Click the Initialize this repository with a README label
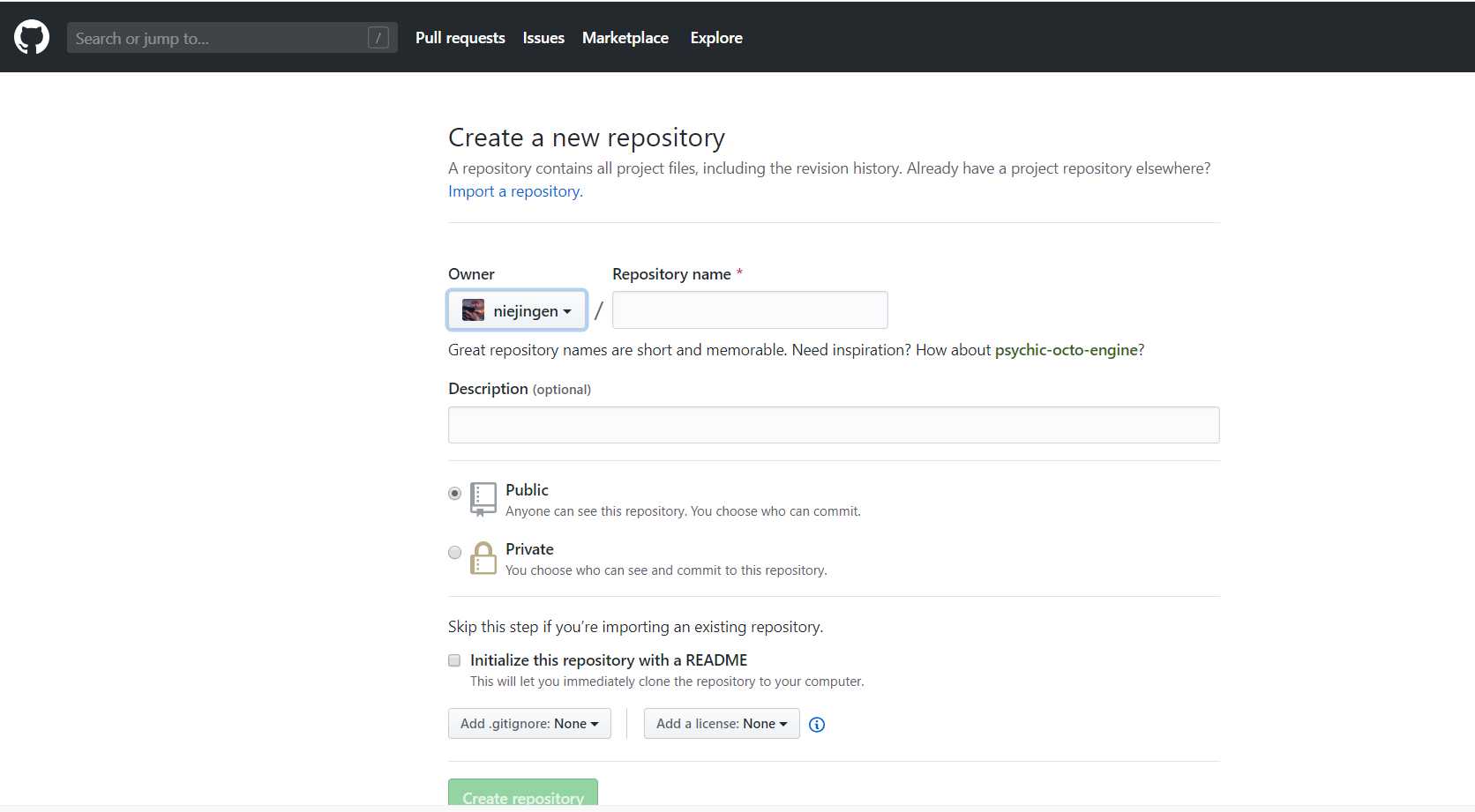The image size is (1475, 812). pyautogui.click(x=609, y=660)
